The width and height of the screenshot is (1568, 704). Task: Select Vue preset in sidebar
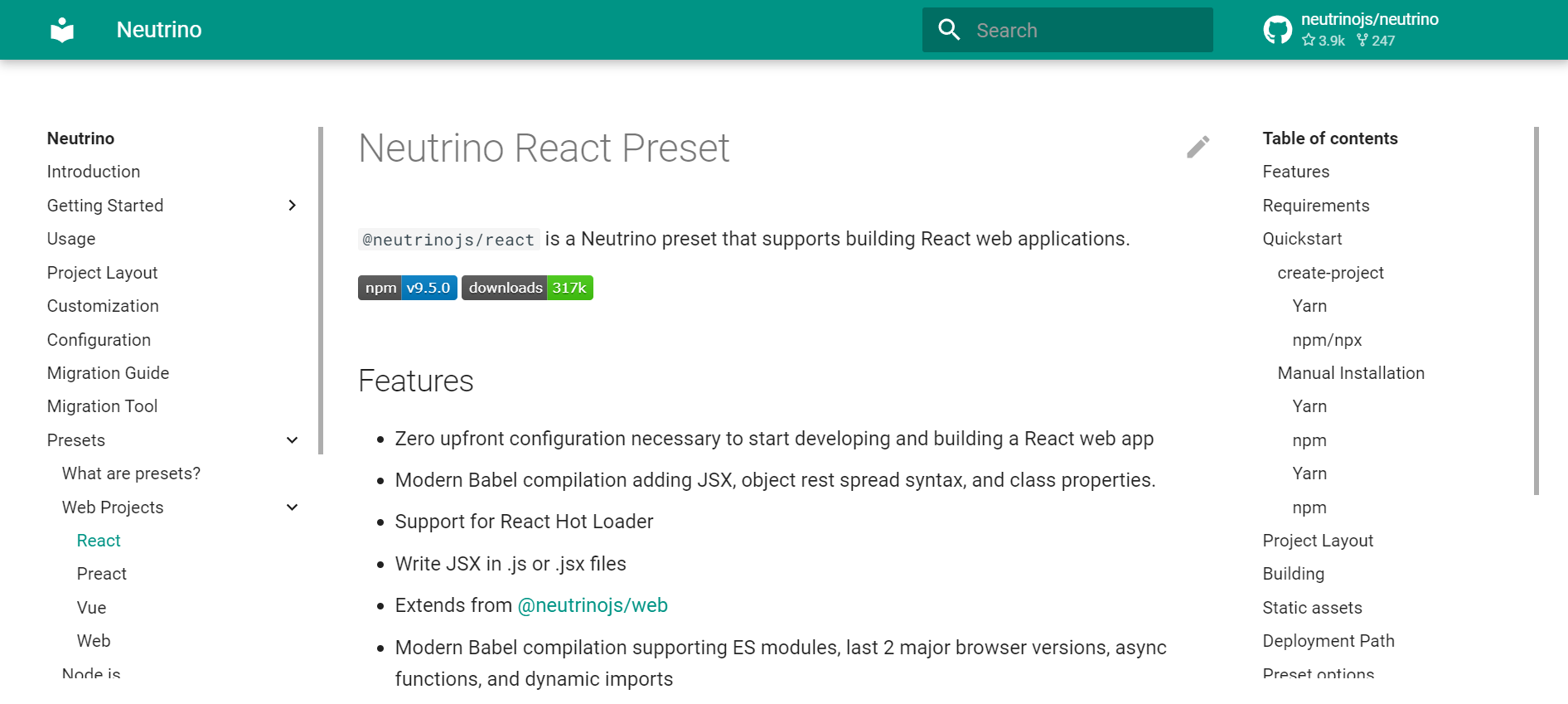[91, 608]
